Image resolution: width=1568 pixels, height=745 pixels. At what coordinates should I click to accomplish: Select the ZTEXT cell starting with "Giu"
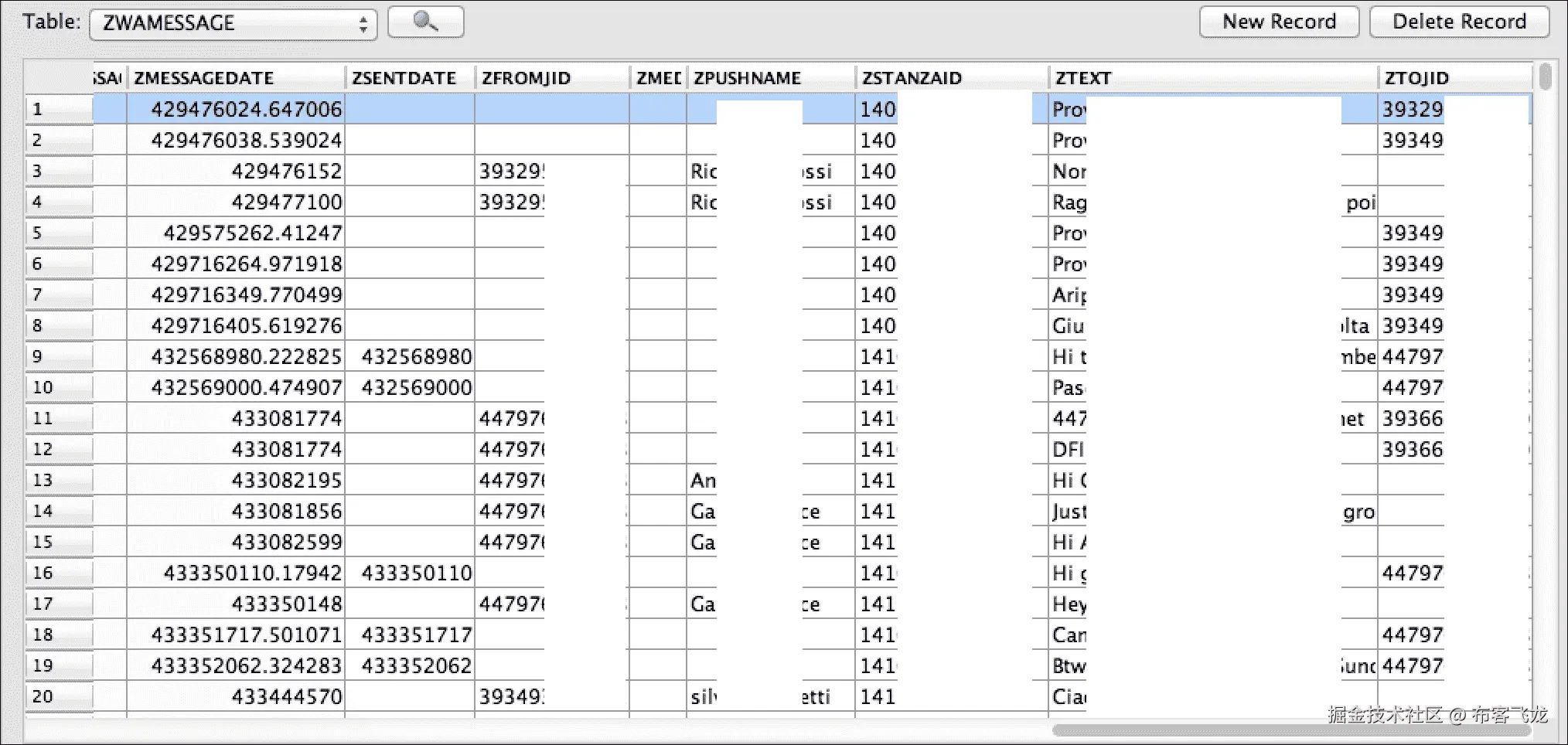pos(1213,325)
